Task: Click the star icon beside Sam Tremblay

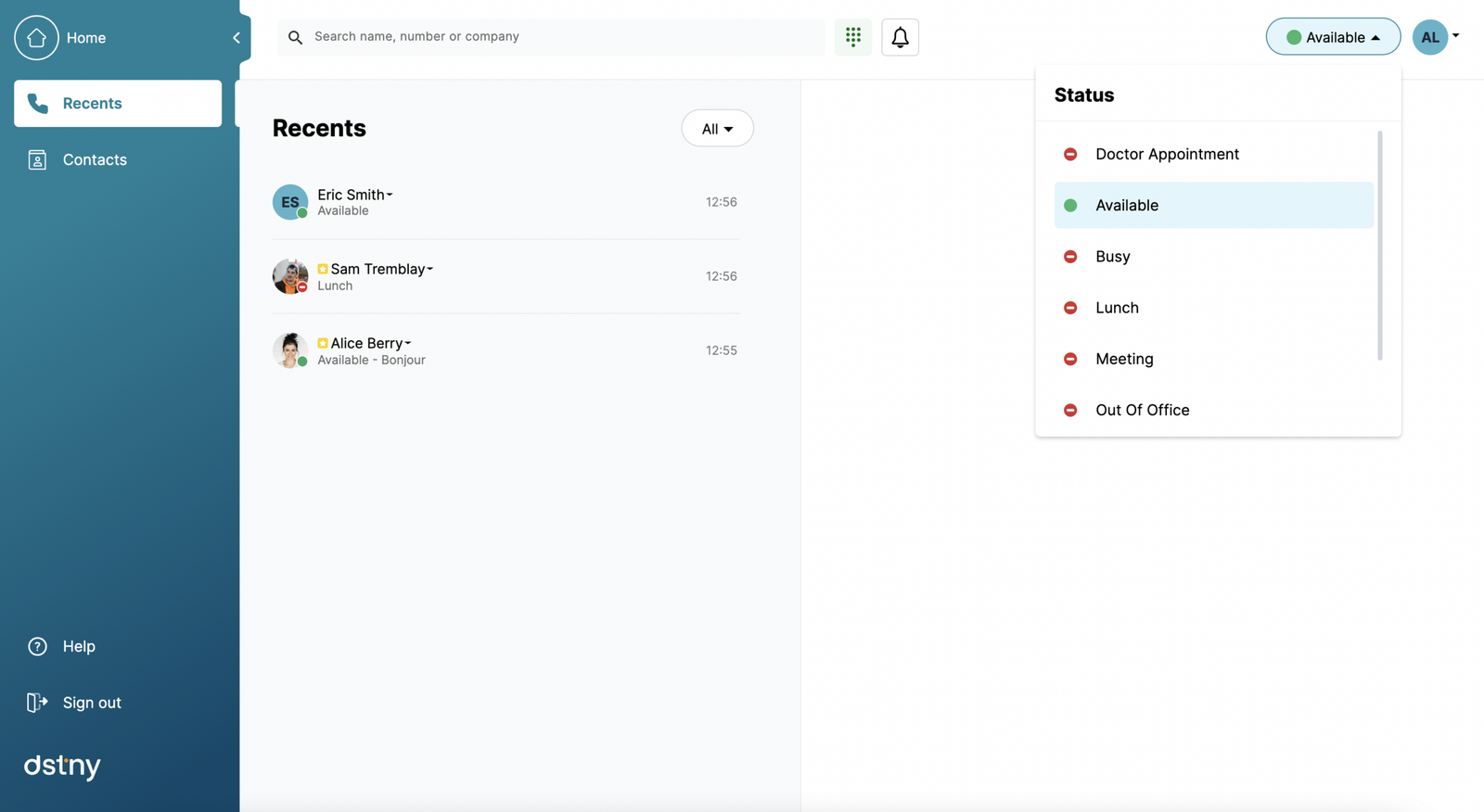Action: (x=323, y=269)
